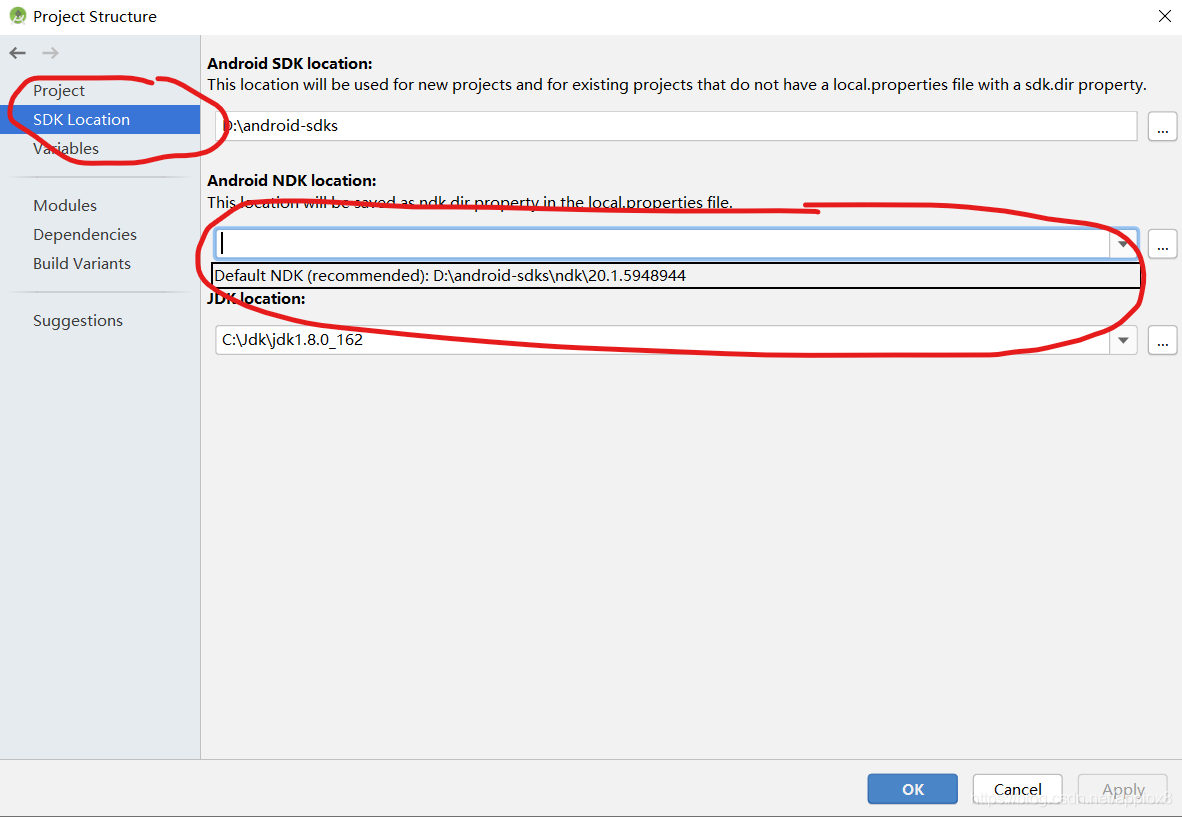The width and height of the screenshot is (1182, 817).
Task: Click the Apply button
Action: coord(1123,789)
